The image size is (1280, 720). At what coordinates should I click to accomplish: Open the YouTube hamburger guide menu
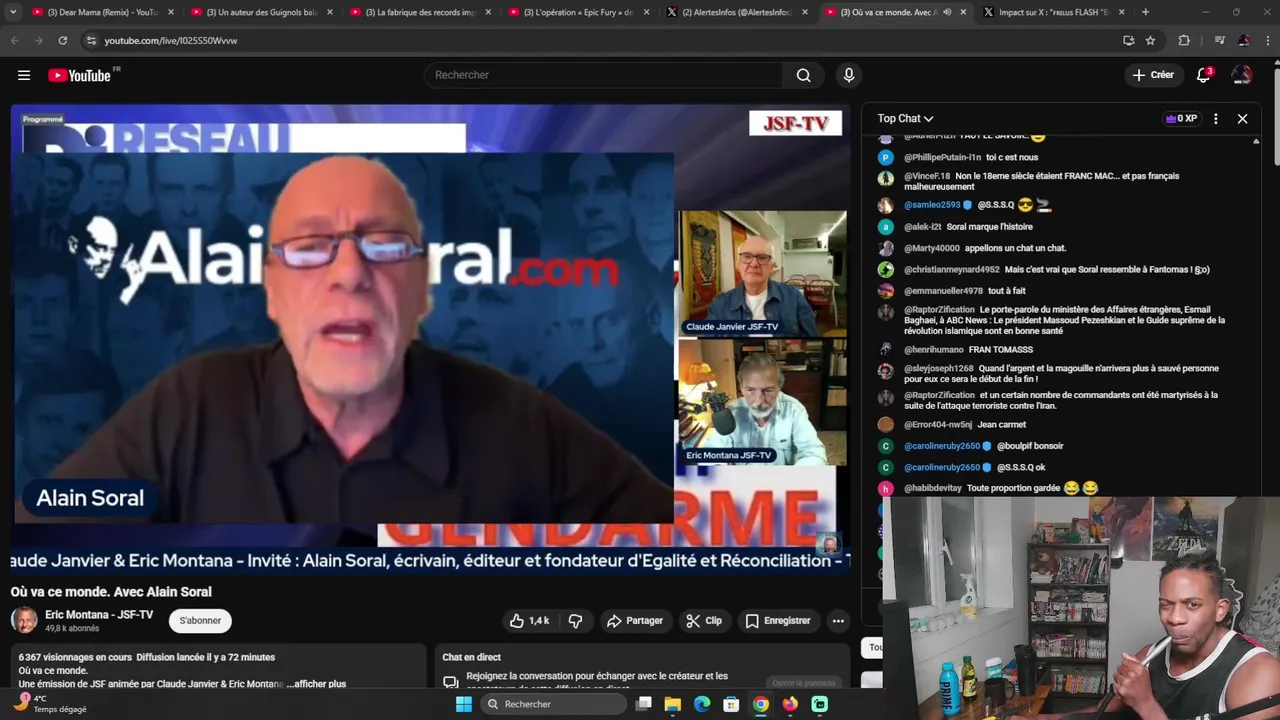(24, 75)
